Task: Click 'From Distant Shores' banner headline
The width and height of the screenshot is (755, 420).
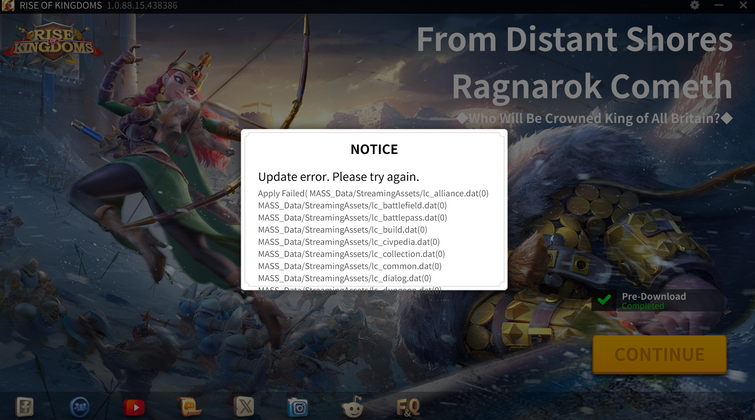Action: (574, 39)
